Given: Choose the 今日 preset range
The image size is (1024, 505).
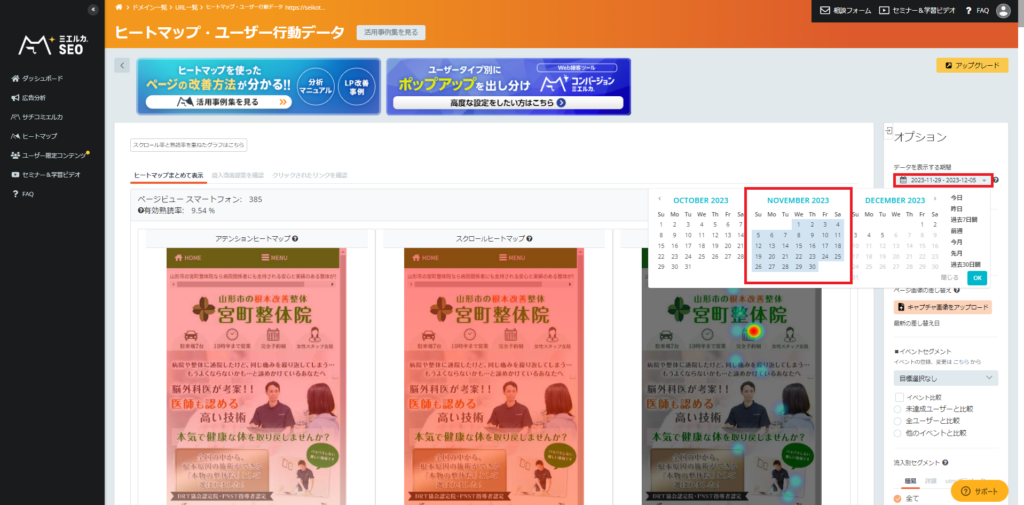Looking at the screenshot, I should [956, 197].
